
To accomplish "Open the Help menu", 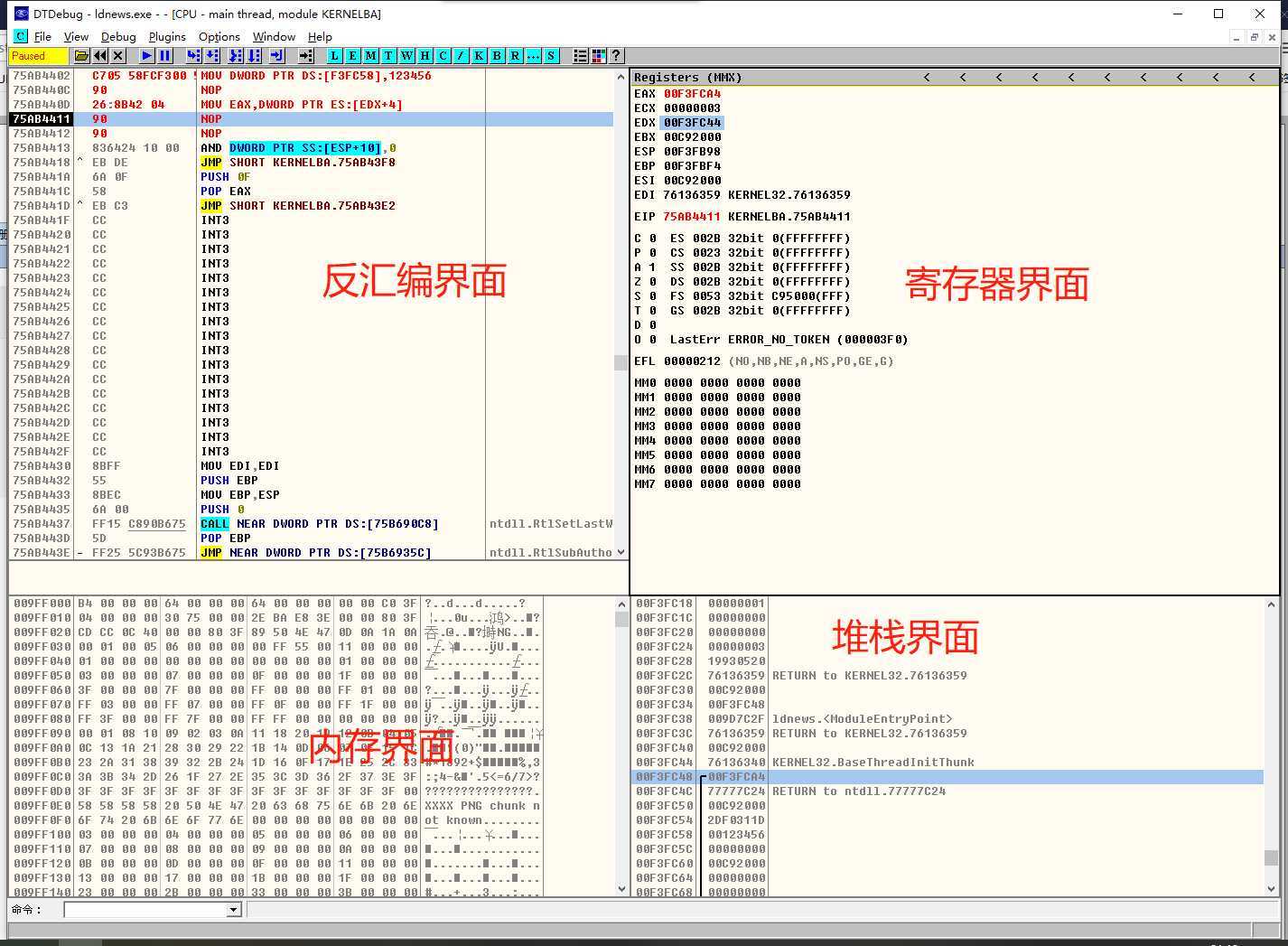I will 320,37.
